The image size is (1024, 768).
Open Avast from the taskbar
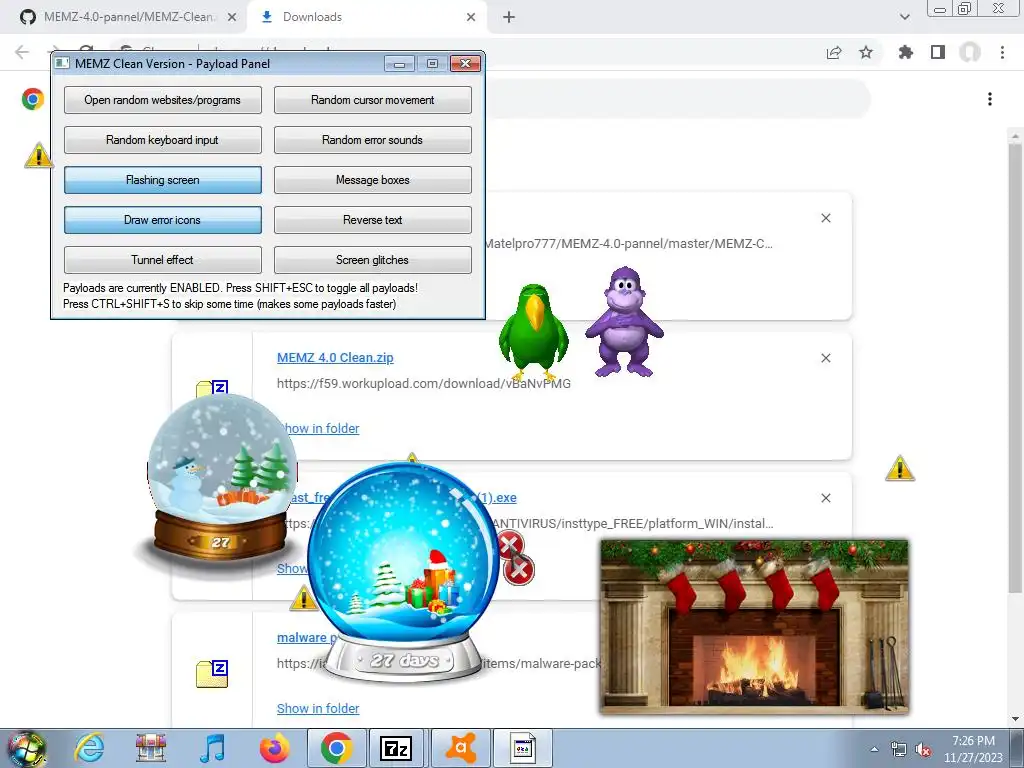[461, 748]
